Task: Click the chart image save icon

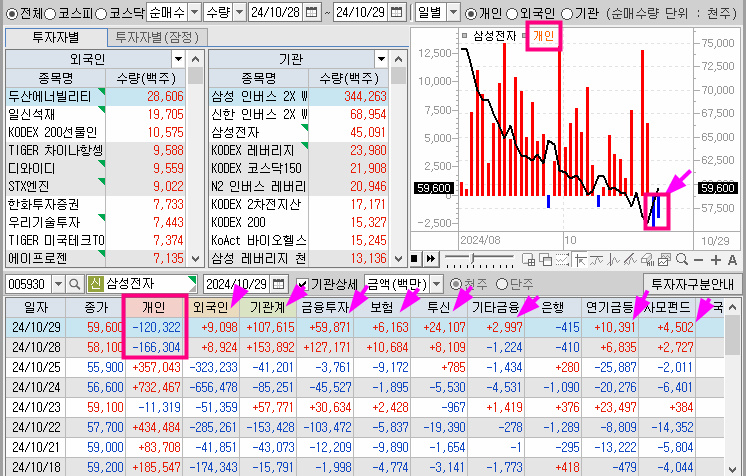Action: (665, 259)
